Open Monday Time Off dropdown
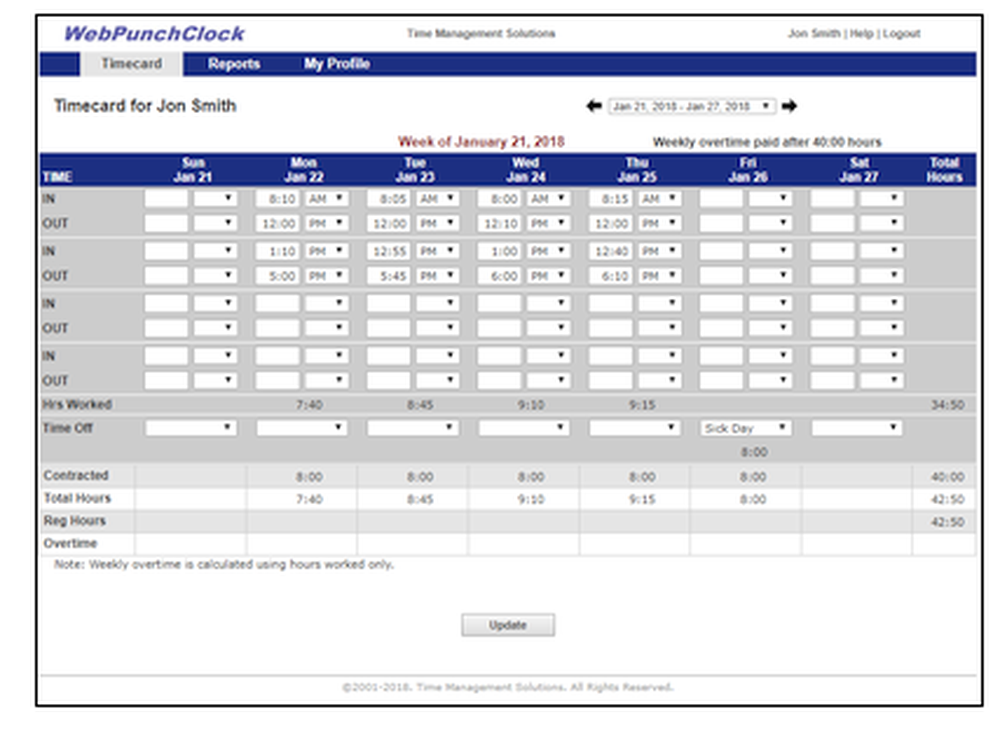Viewport: 1000px width, 742px height. click(x=302, y=428)
